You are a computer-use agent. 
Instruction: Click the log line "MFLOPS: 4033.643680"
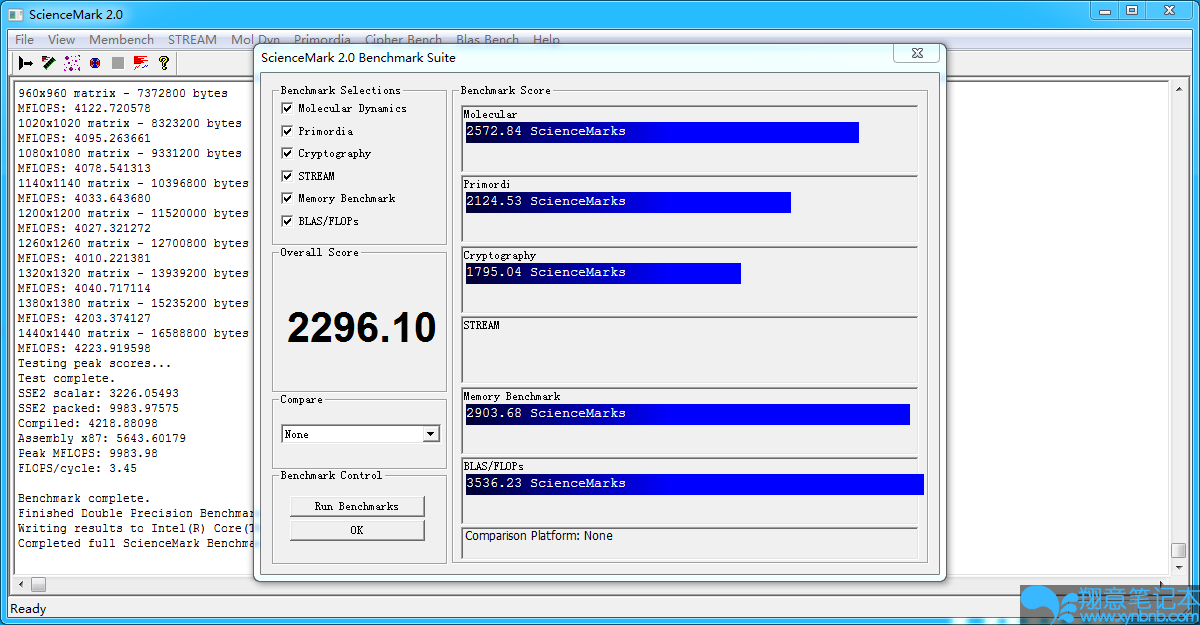84,198
